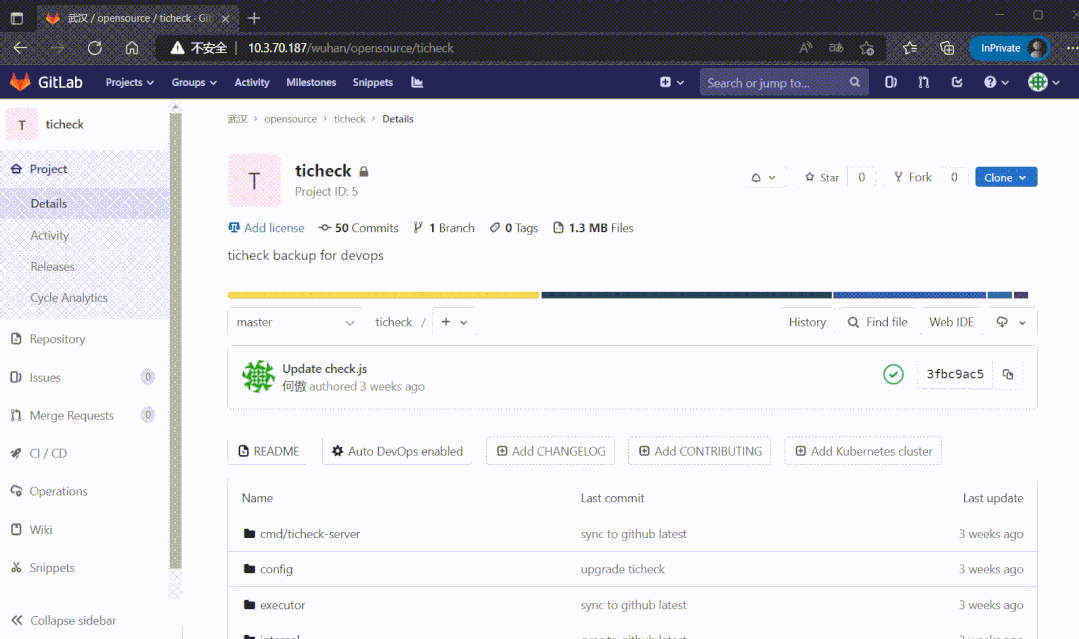1079x639 pixels.
Task: Star the ticheck project
Action: coord(822,177)
